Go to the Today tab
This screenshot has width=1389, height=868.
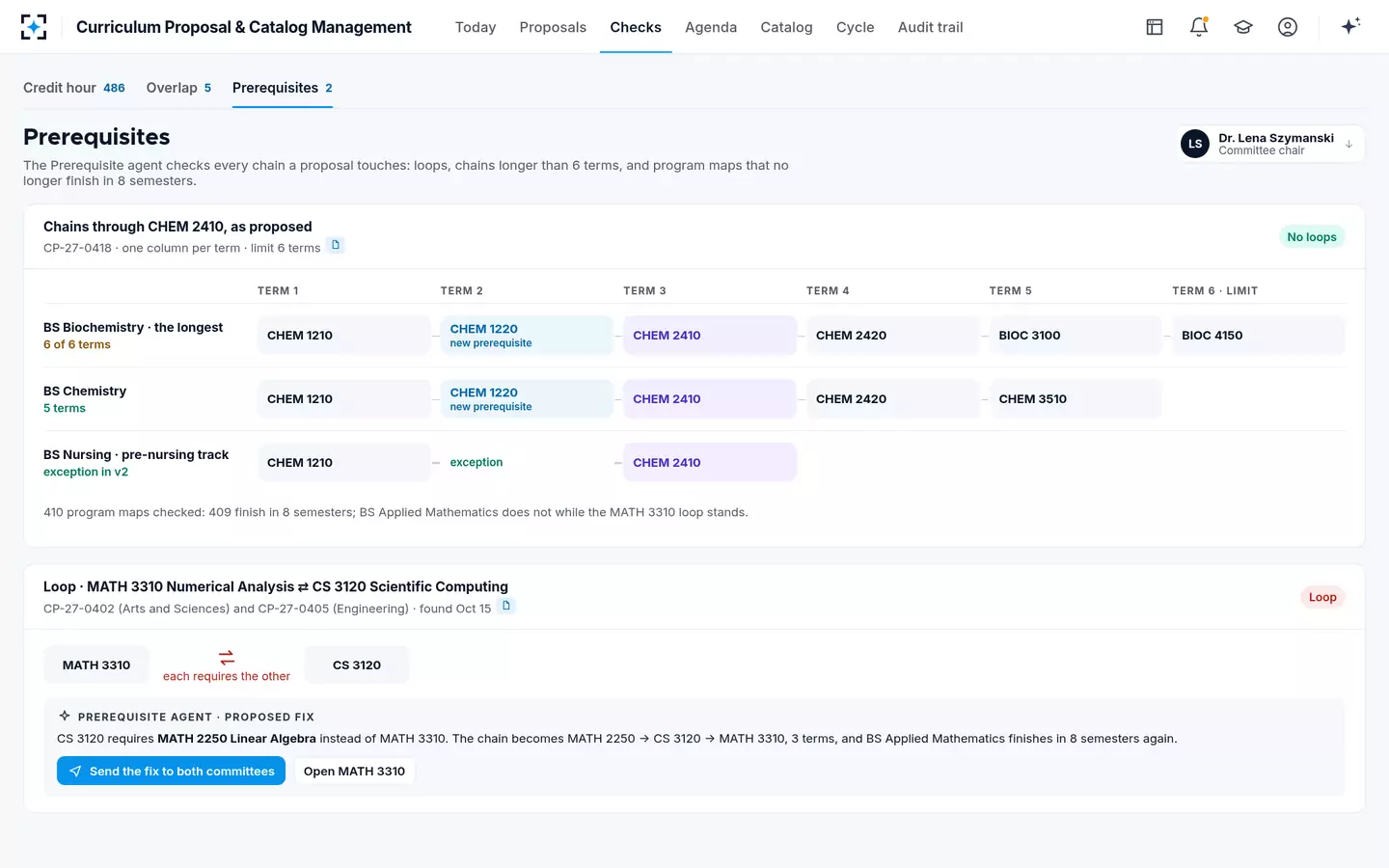pyautogui.click(x=476, y=27)
